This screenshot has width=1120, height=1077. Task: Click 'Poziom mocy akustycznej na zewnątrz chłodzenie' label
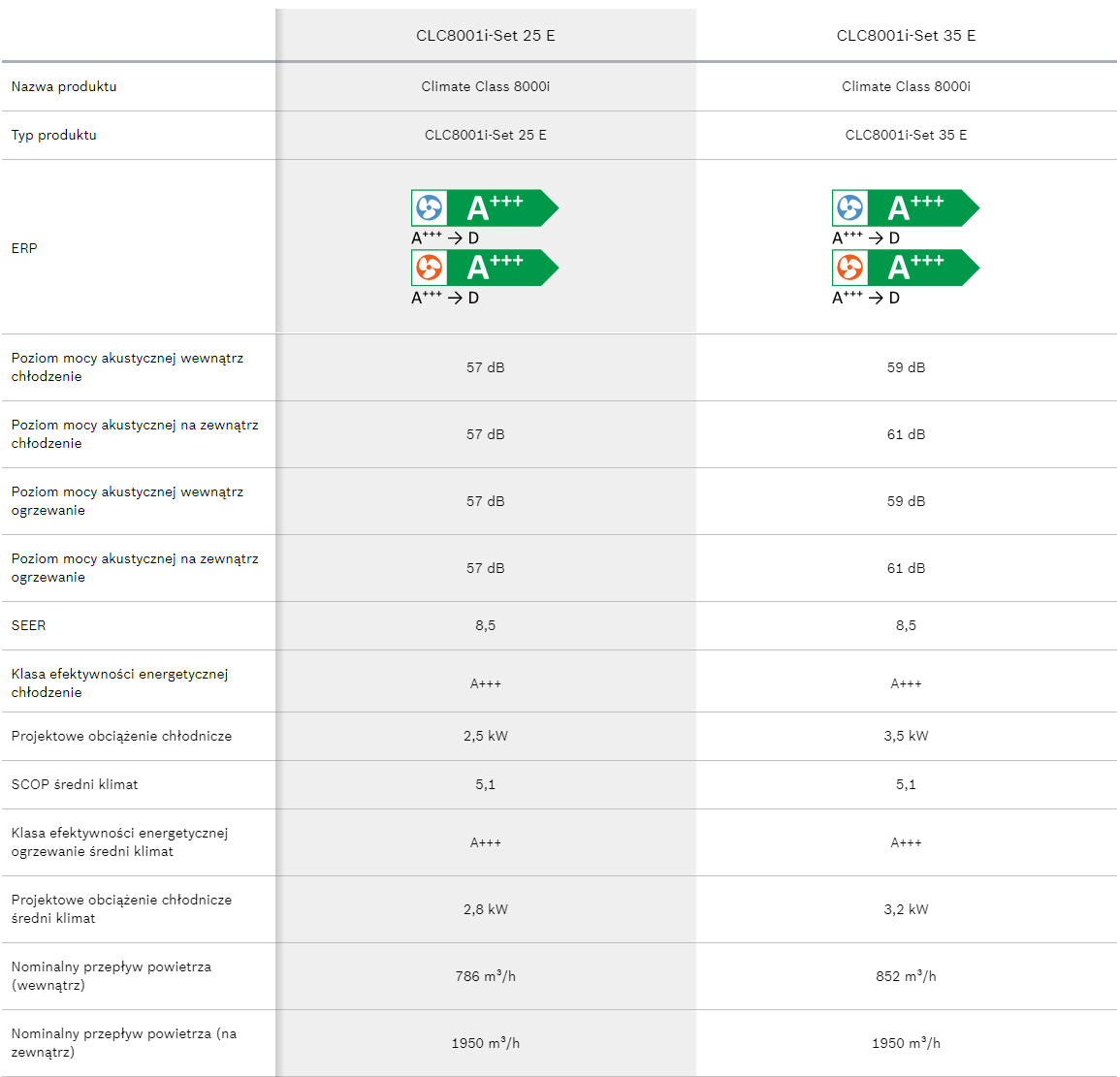coord(135,434)
